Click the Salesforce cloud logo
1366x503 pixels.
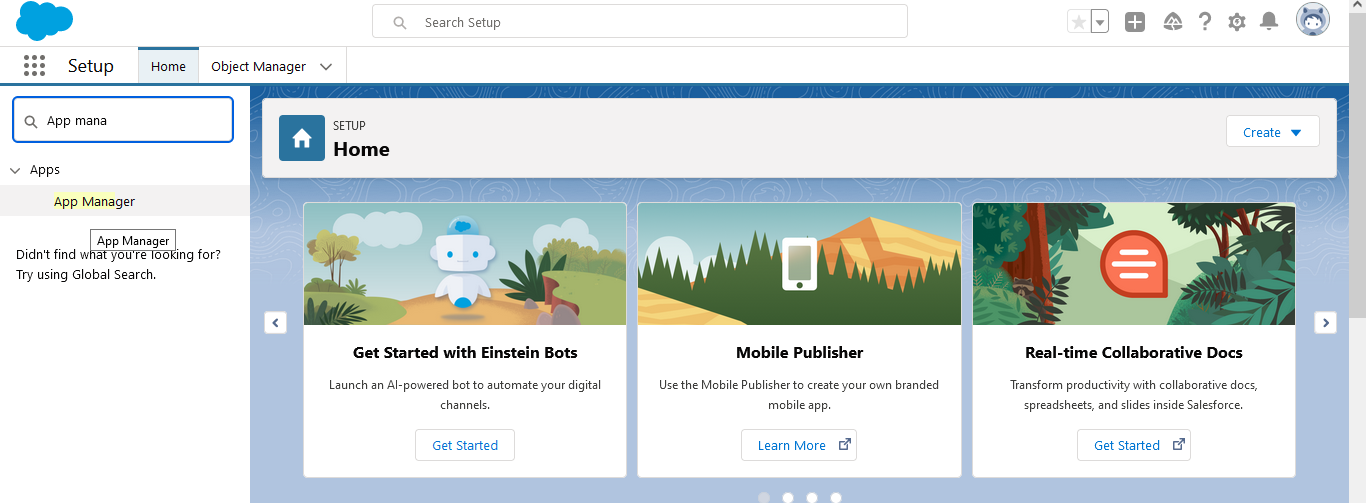(x=44, y=21)
